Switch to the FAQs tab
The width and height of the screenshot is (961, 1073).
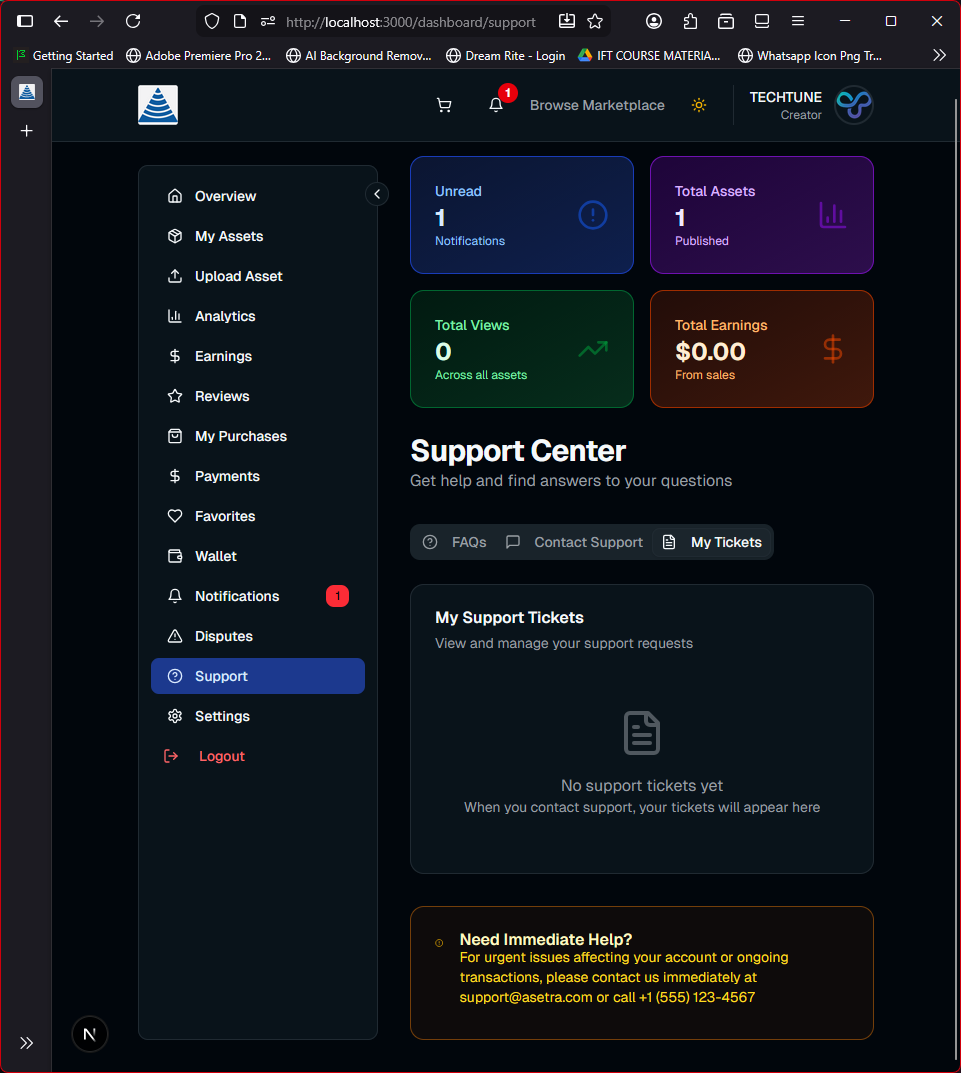pos(455,542)
